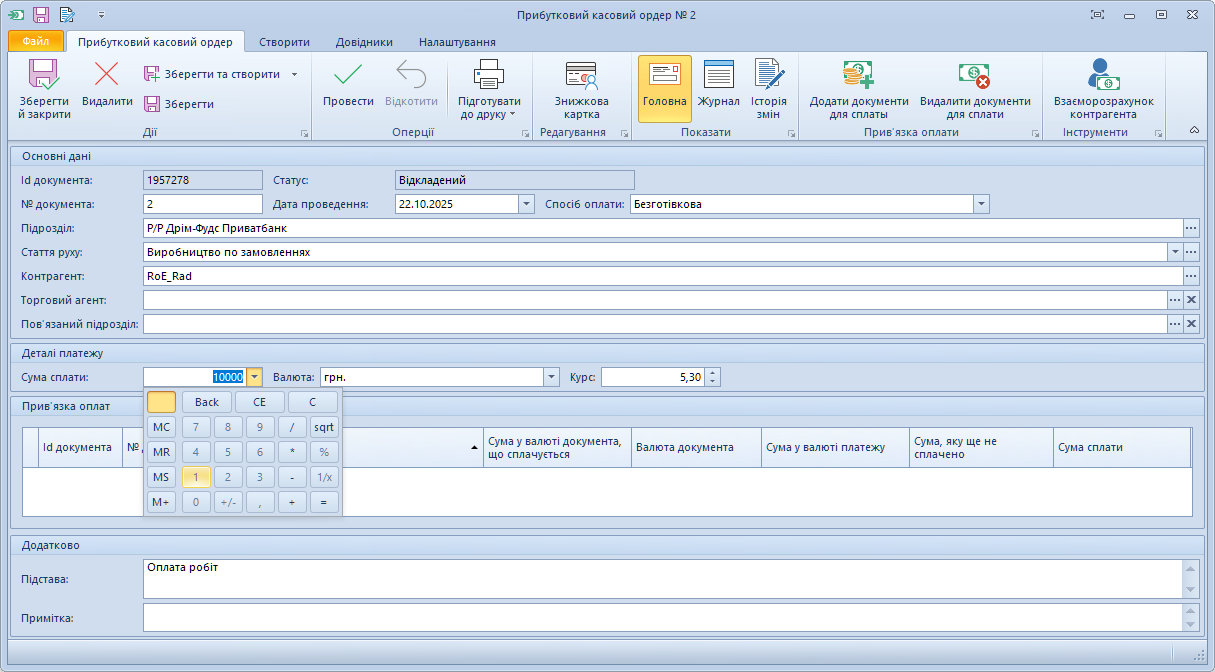The image size is (1215, 672).
Task: Click the document number input field
Action: click(x=203, y=204)
